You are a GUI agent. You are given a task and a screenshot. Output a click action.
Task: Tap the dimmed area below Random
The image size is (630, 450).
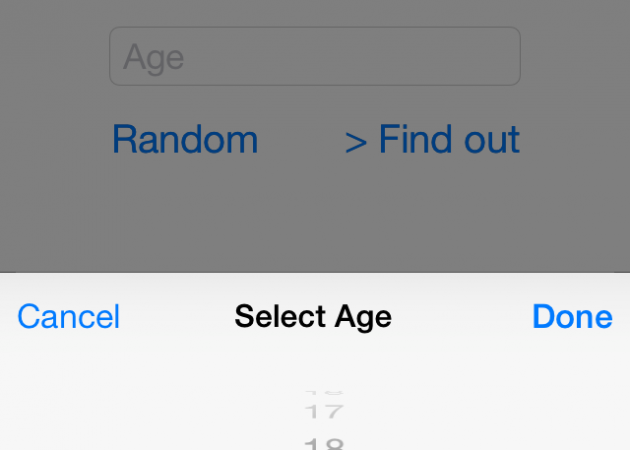pyautogui.click(x=185, y=215)
